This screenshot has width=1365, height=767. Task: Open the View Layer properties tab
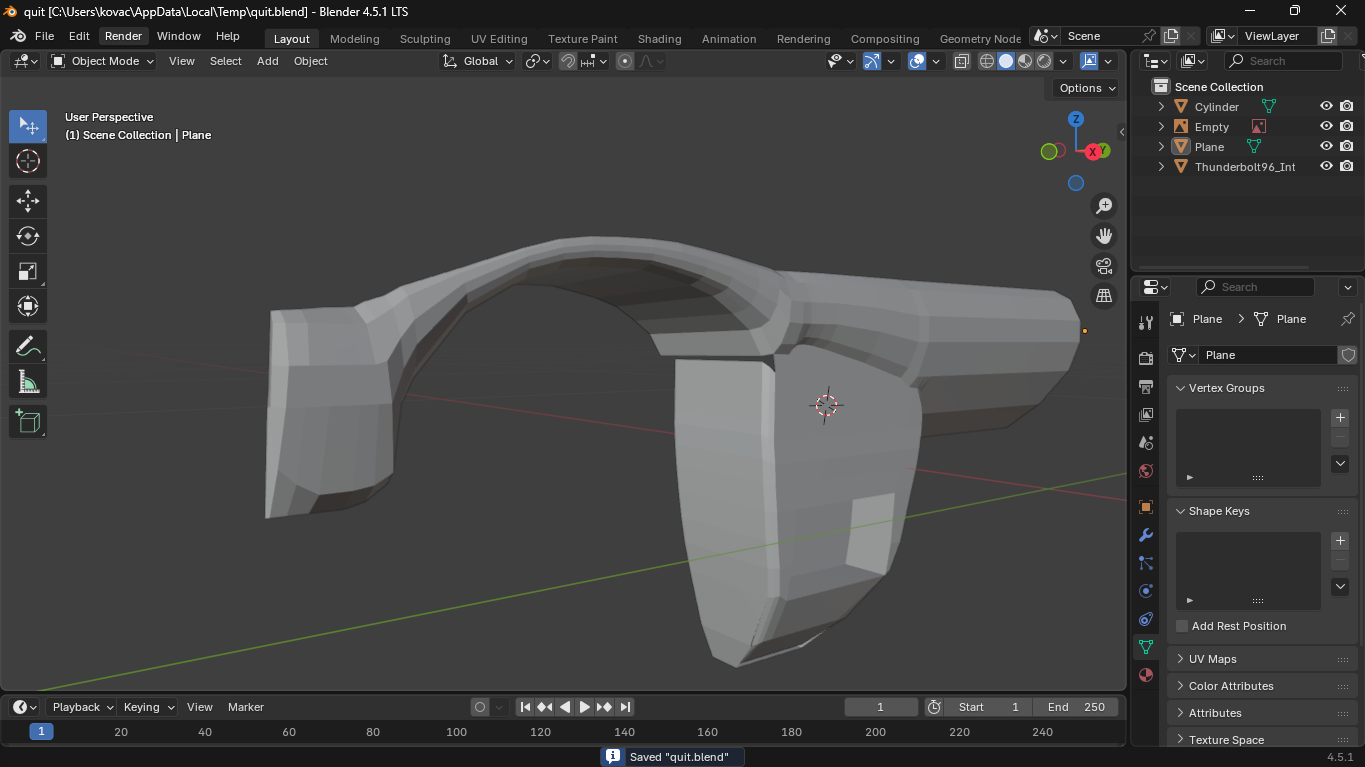tap(1146, 414)
